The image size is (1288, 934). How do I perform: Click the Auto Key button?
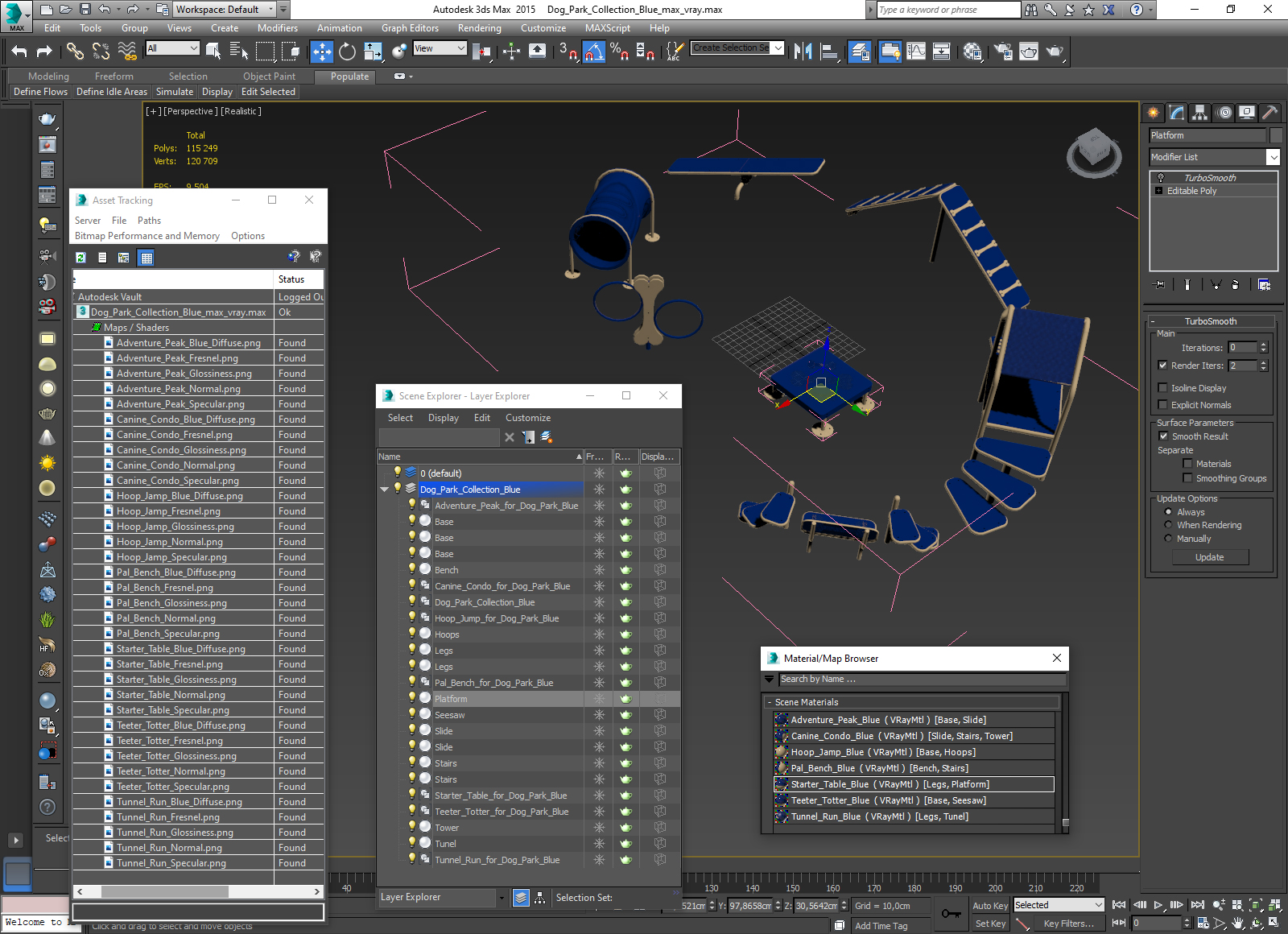(x=990, y=906)
